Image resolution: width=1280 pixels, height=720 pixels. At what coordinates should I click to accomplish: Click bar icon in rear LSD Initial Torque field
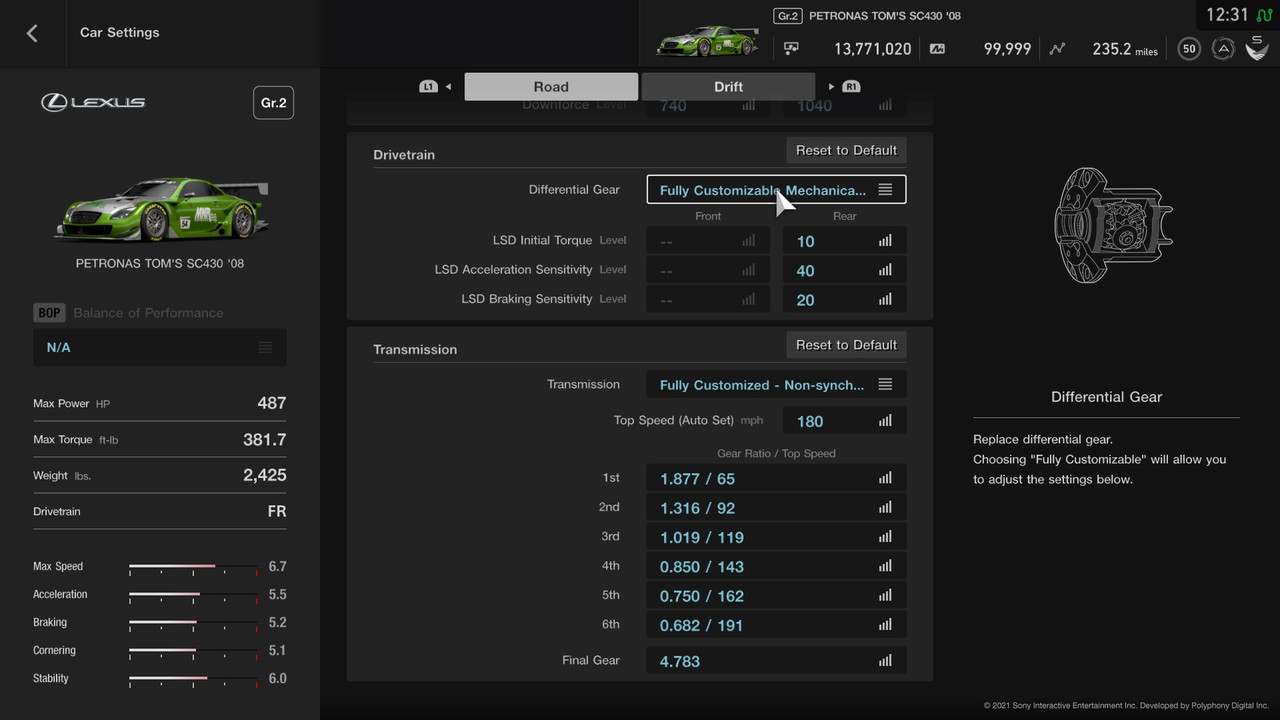(885, 241)
